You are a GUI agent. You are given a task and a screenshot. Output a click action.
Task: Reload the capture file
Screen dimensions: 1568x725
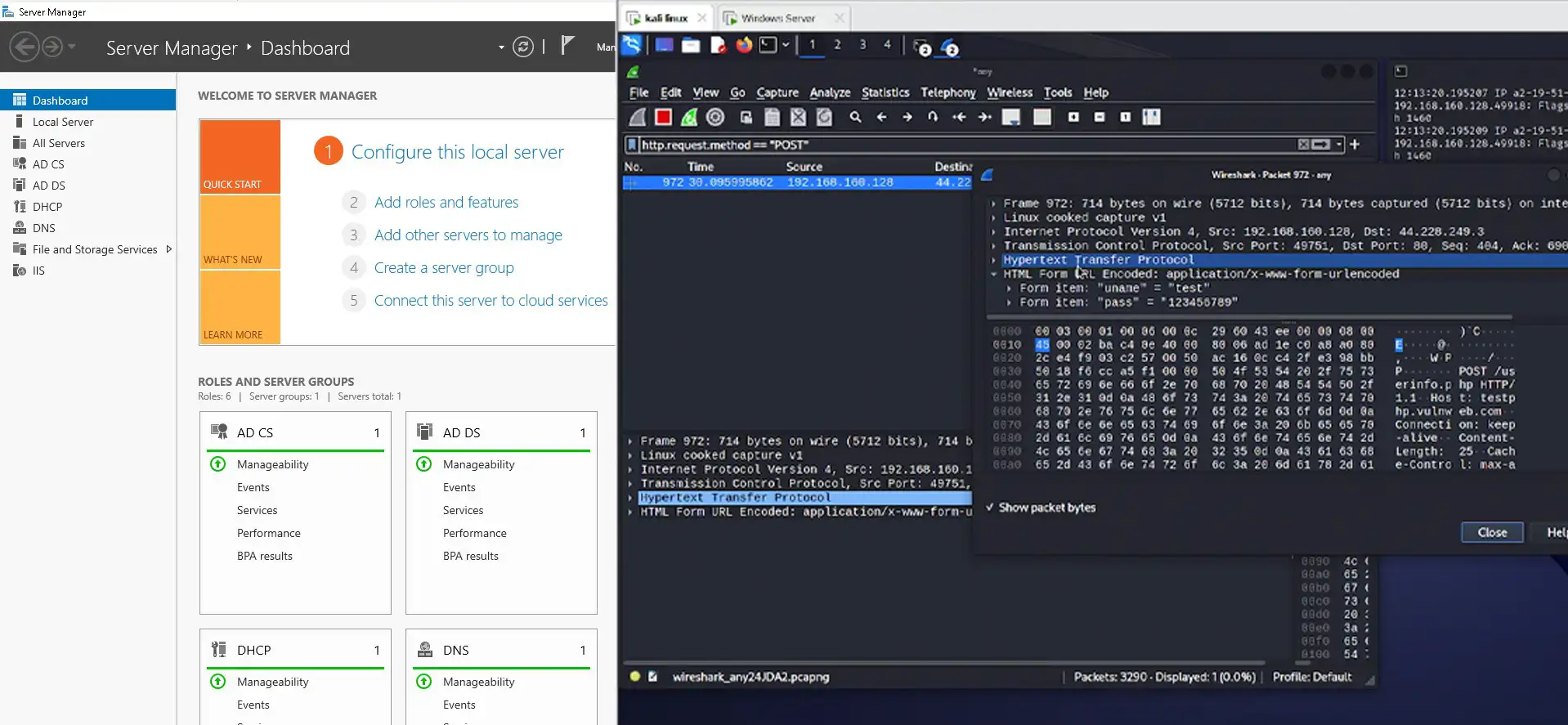(x=824, y=118)
